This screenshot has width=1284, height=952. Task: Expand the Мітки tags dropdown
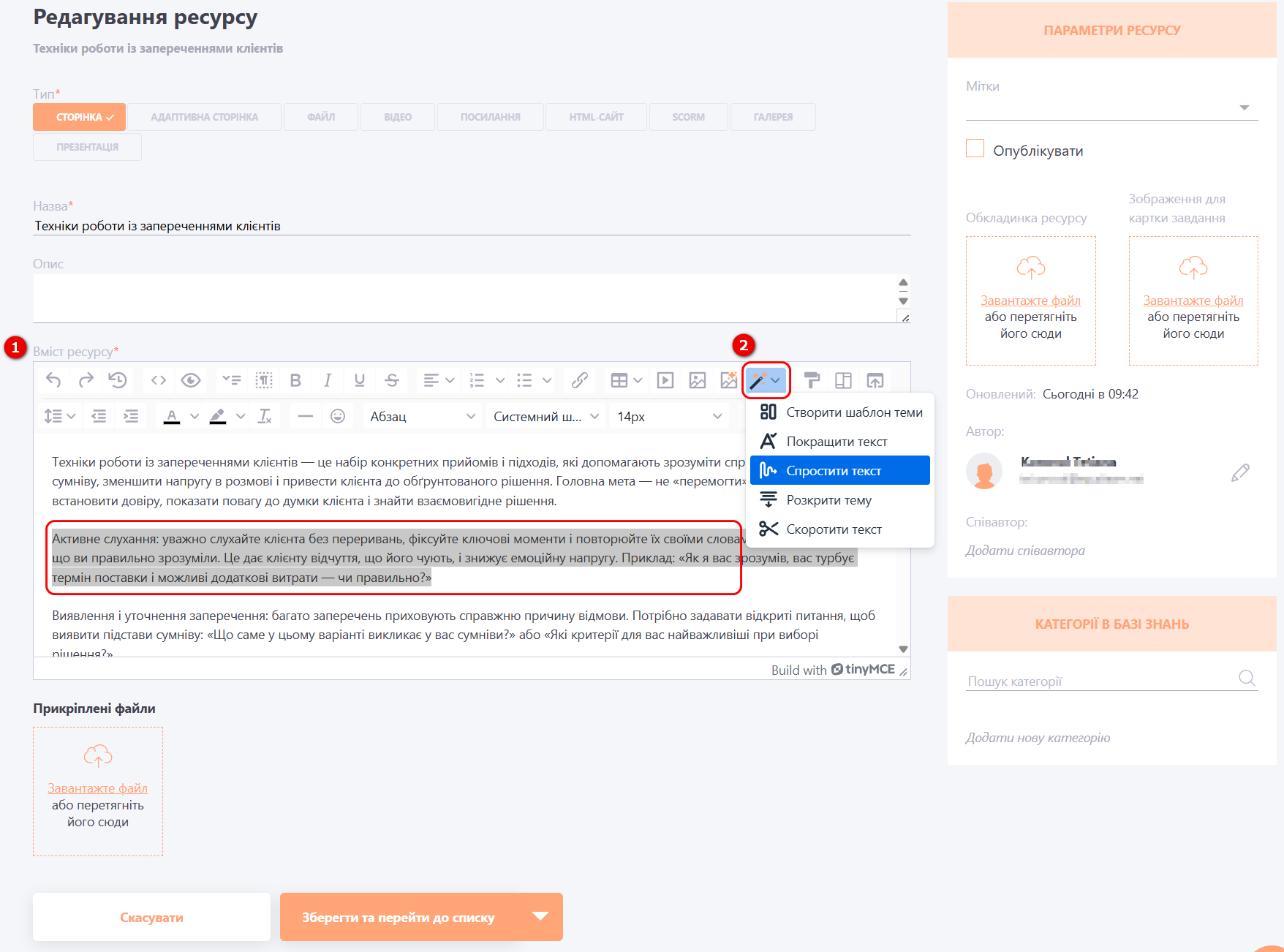click(x=1245, y=107)
